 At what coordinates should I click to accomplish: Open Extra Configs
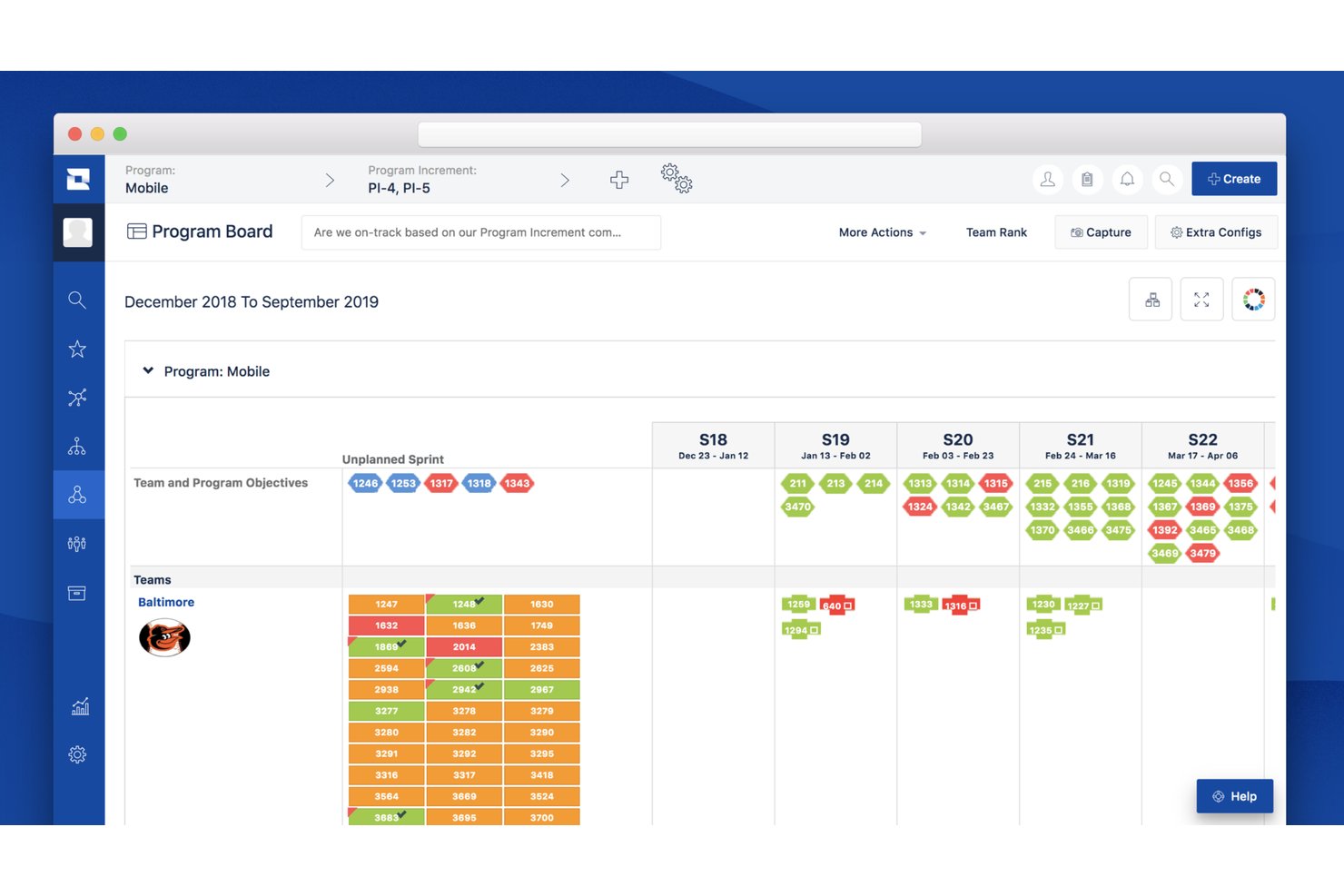point(1216,232)
